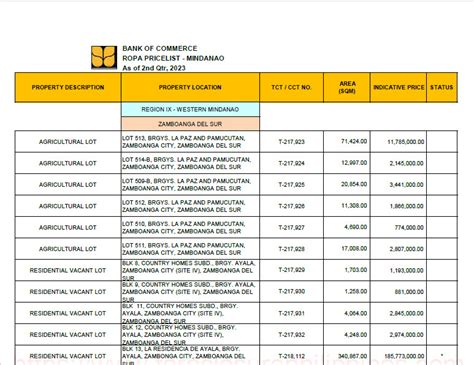Select RESIDENTIAL VACANT LOT description in the T-218,112 row
474x365 pixels.
(68, 356)
